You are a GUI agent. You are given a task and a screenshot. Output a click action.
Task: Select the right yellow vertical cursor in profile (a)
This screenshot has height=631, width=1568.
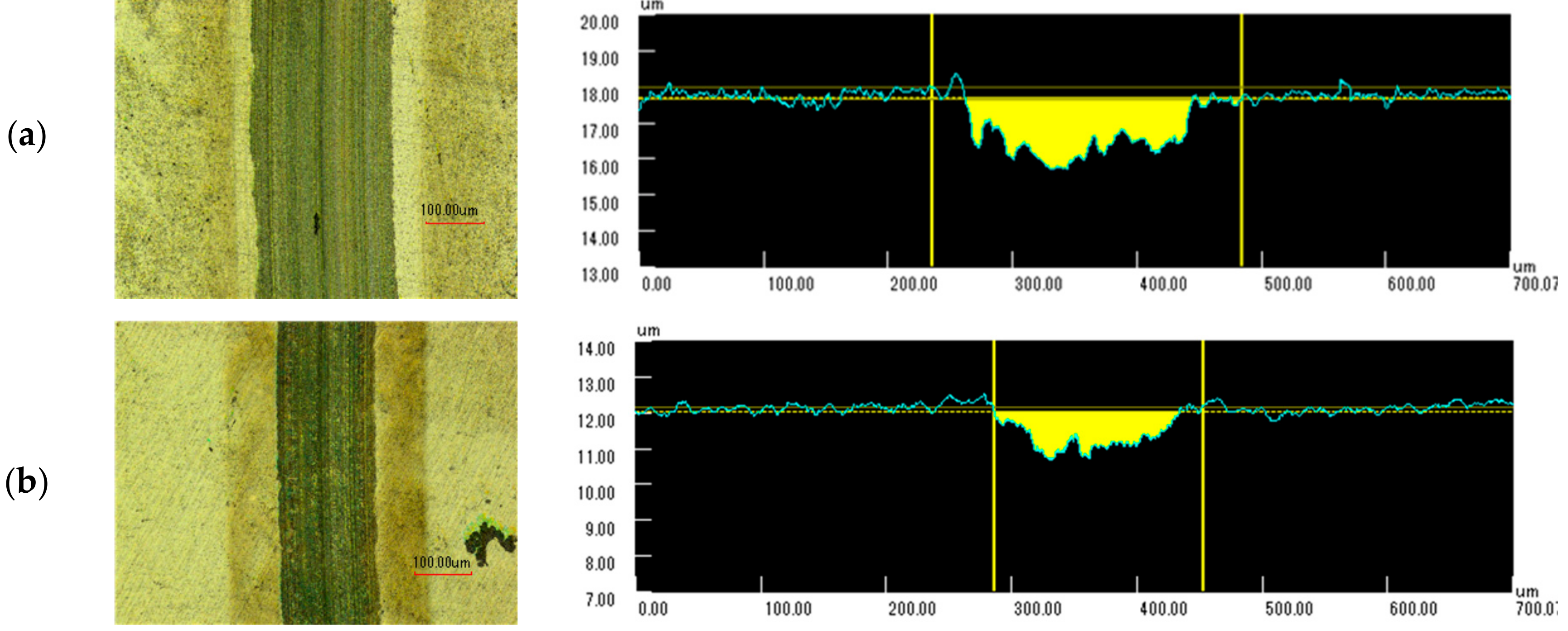point(1241,183)
